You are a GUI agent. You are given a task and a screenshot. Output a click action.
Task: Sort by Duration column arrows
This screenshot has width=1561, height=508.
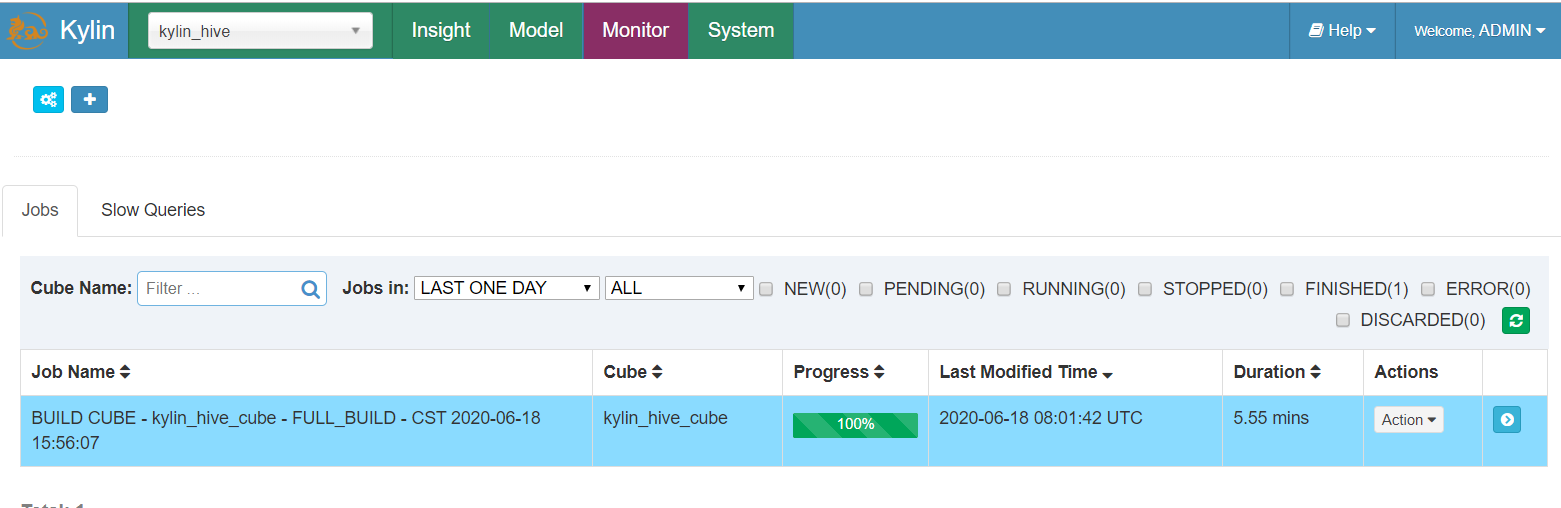click(x=1316, y=372)
